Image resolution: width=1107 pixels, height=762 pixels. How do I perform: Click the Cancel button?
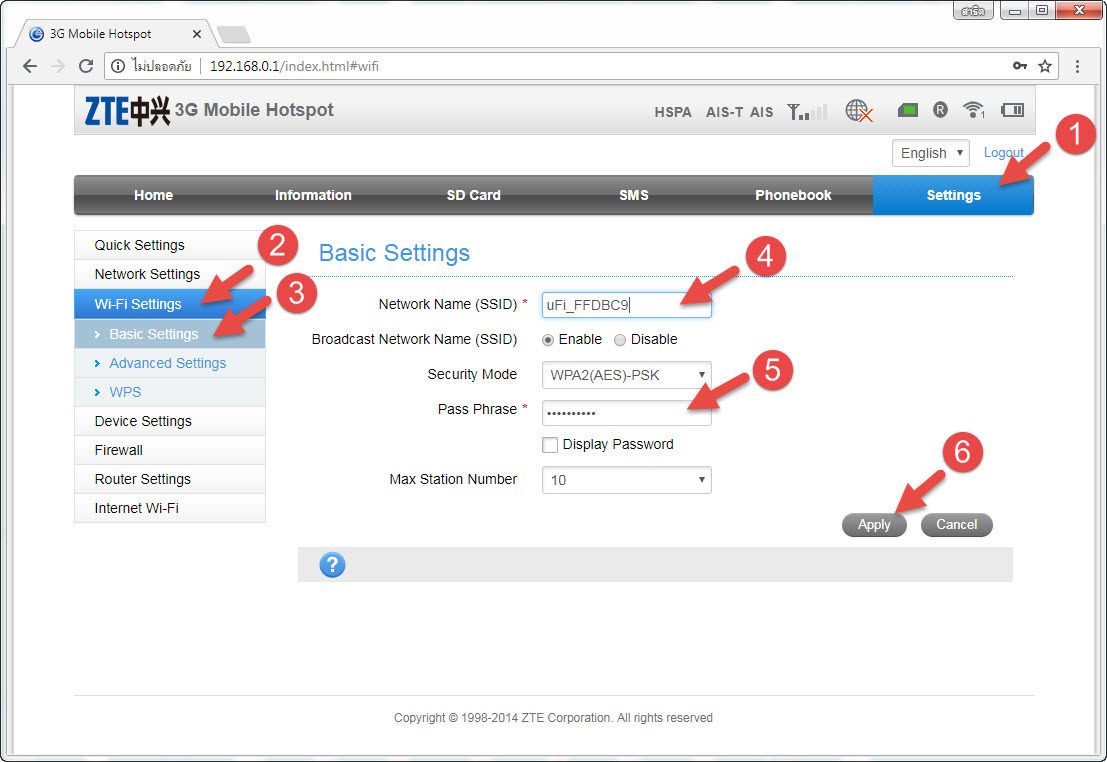pyautogui.click(x=957, y=525)
